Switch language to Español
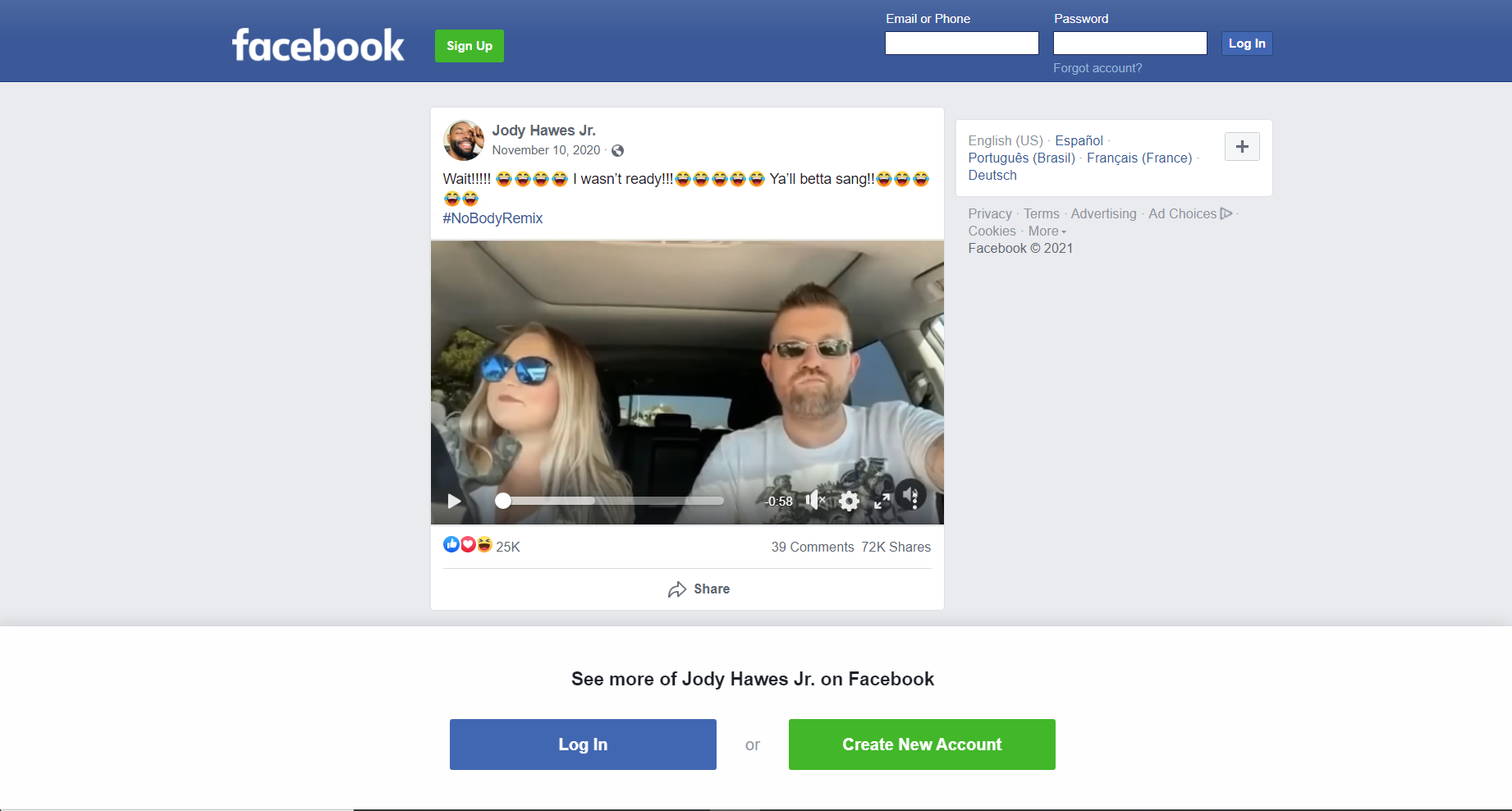This screenshot has width=1512, height=811. 1079,140
